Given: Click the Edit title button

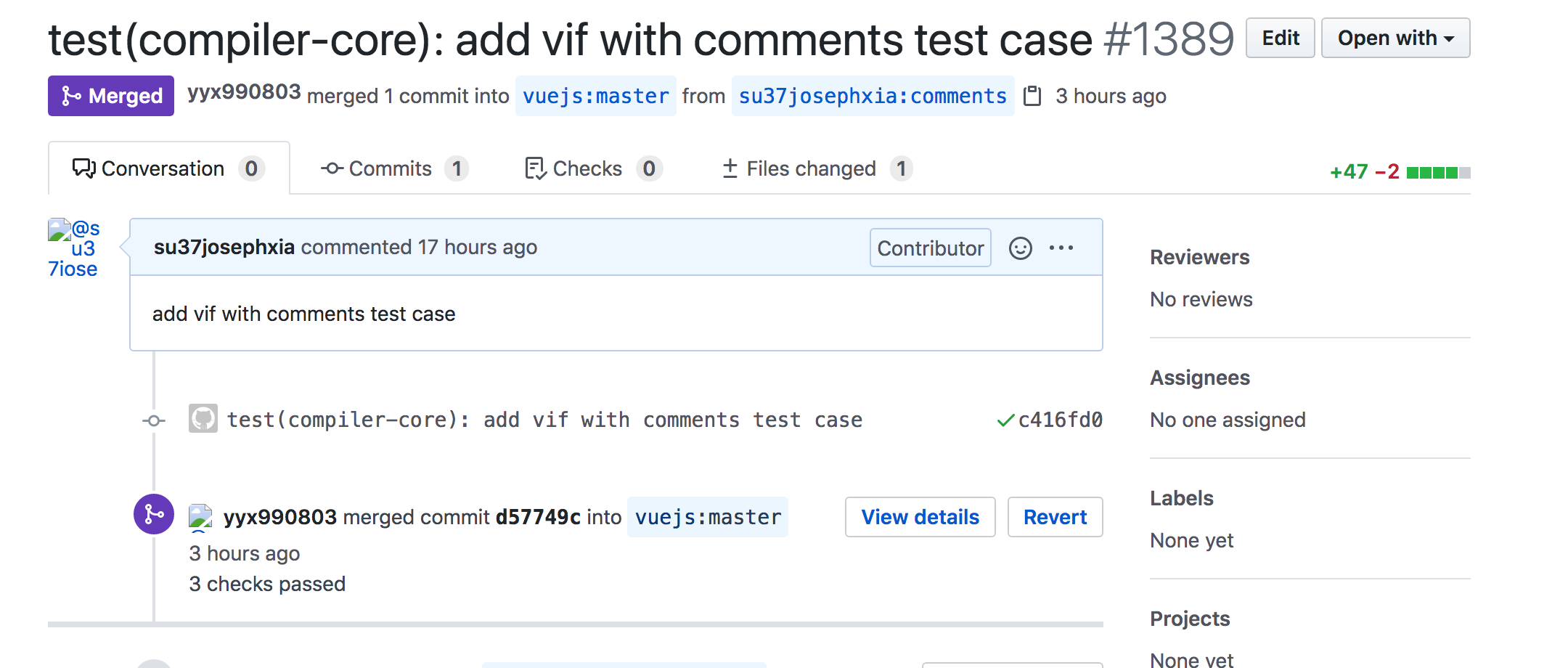Looking at the screenshot, I should (x=1280, y=38).
